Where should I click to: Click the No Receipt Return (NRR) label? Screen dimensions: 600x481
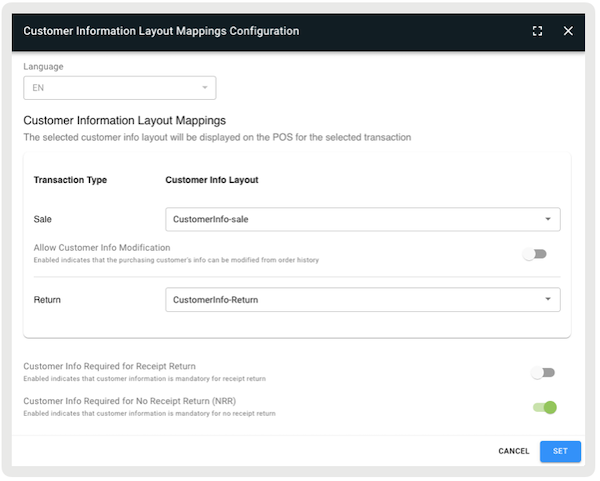pyautogui.click(x=130, y=401)
